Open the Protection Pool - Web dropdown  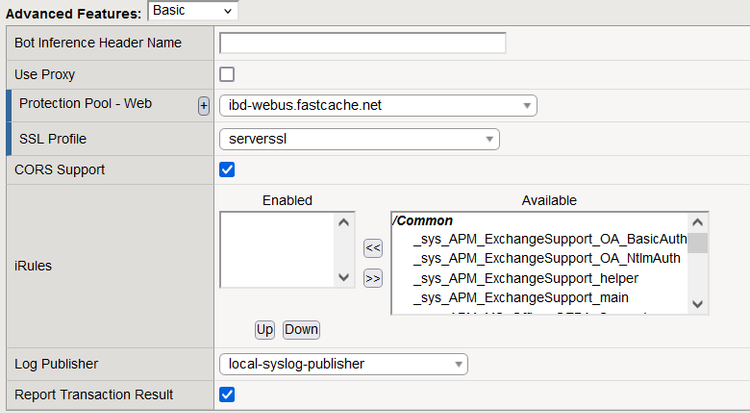[377, 106]
